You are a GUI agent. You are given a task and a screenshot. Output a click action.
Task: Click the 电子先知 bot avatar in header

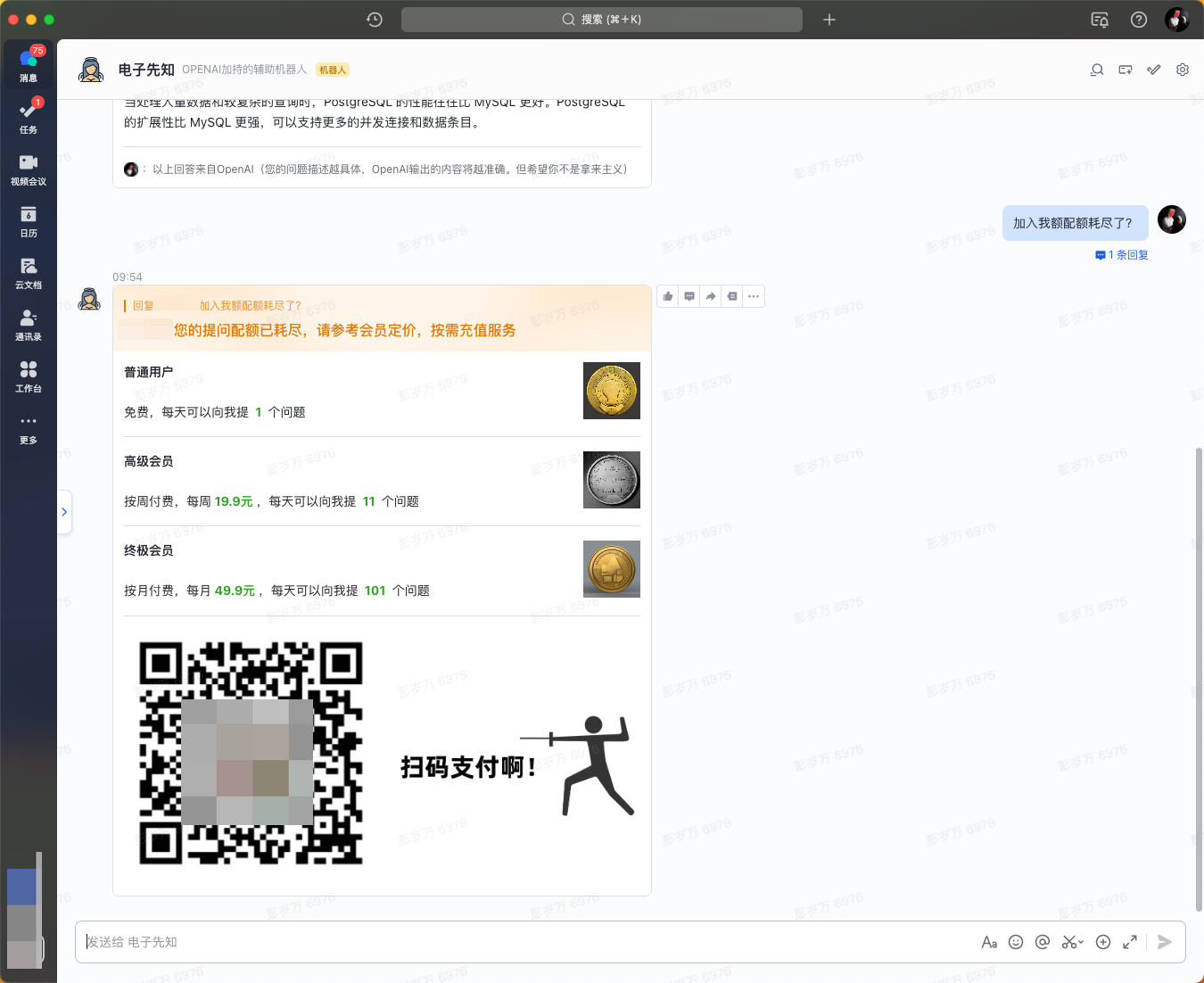pyautogui.click(x=91, y=70)
